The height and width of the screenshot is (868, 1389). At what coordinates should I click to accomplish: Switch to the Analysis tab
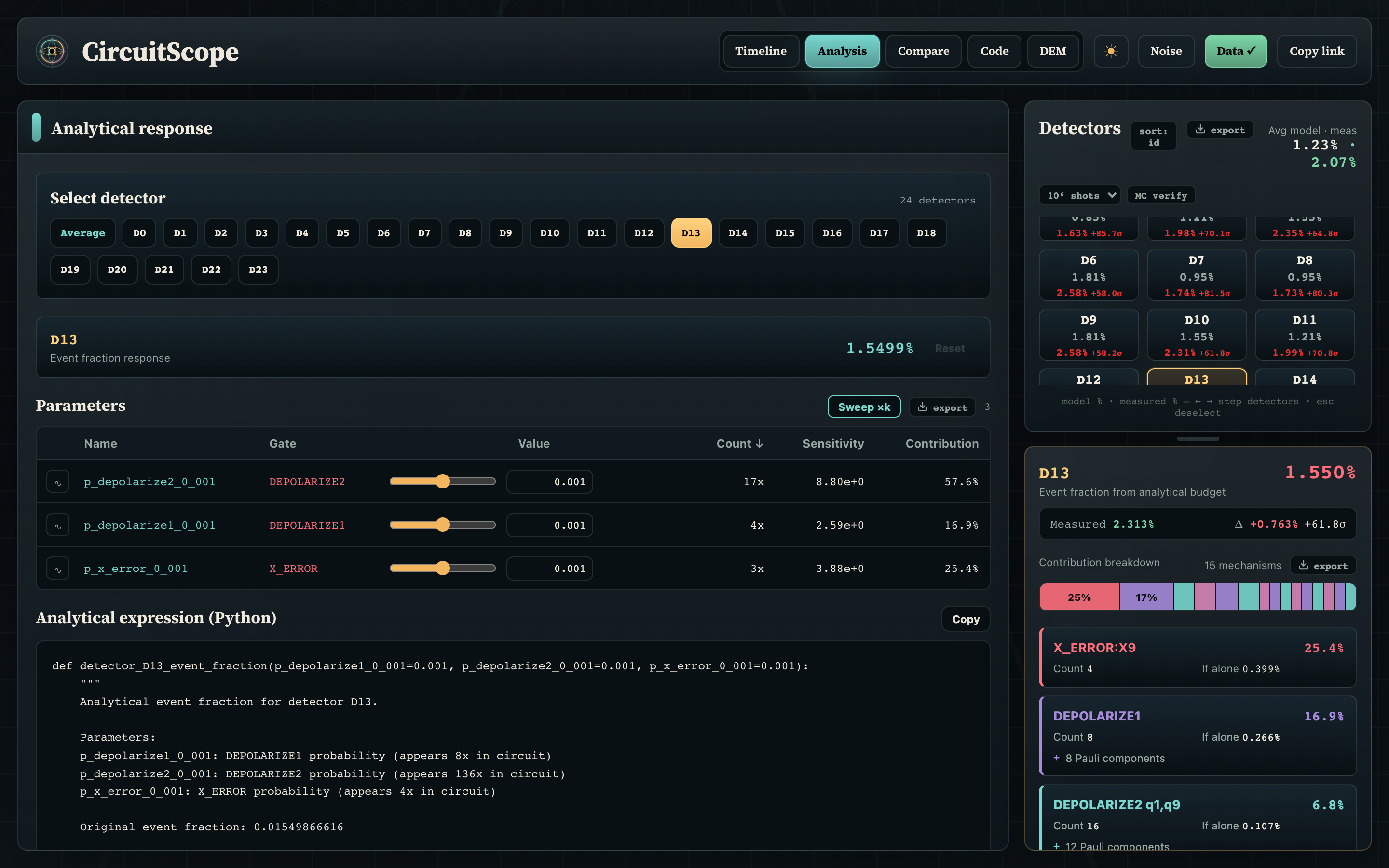coord(842,51)
